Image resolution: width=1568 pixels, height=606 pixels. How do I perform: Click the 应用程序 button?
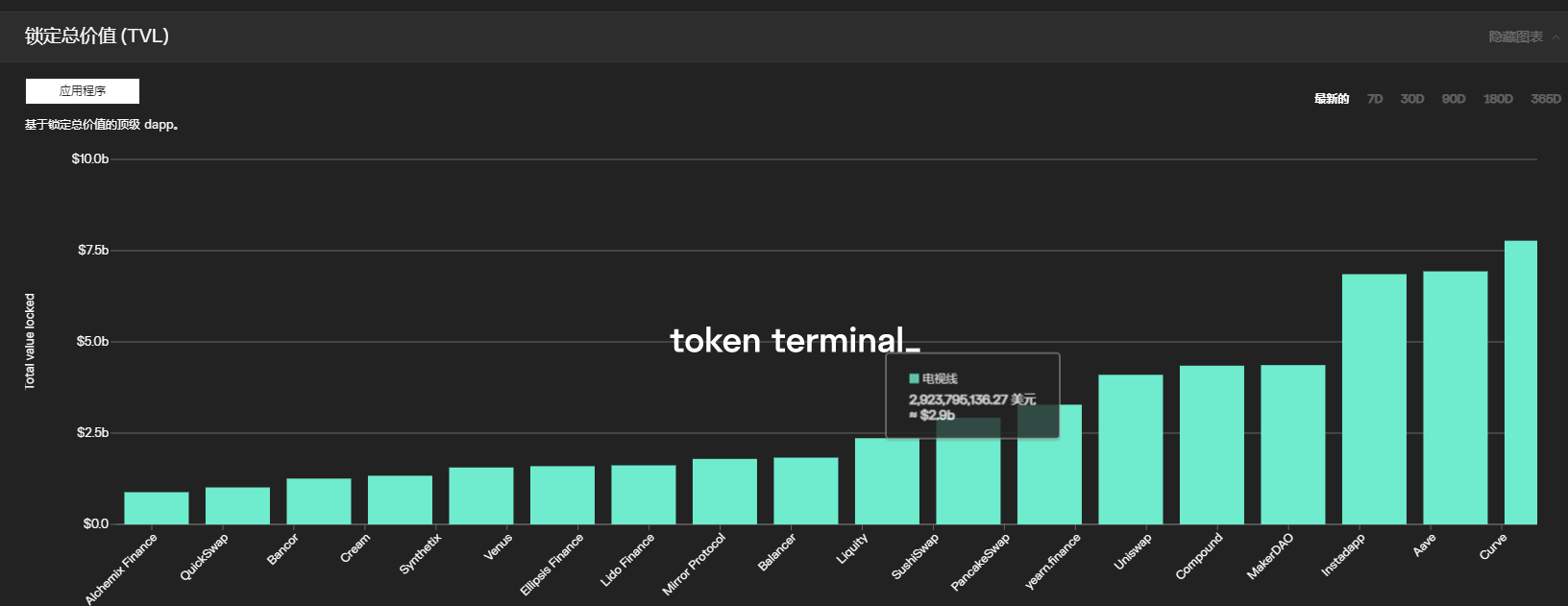83,91
